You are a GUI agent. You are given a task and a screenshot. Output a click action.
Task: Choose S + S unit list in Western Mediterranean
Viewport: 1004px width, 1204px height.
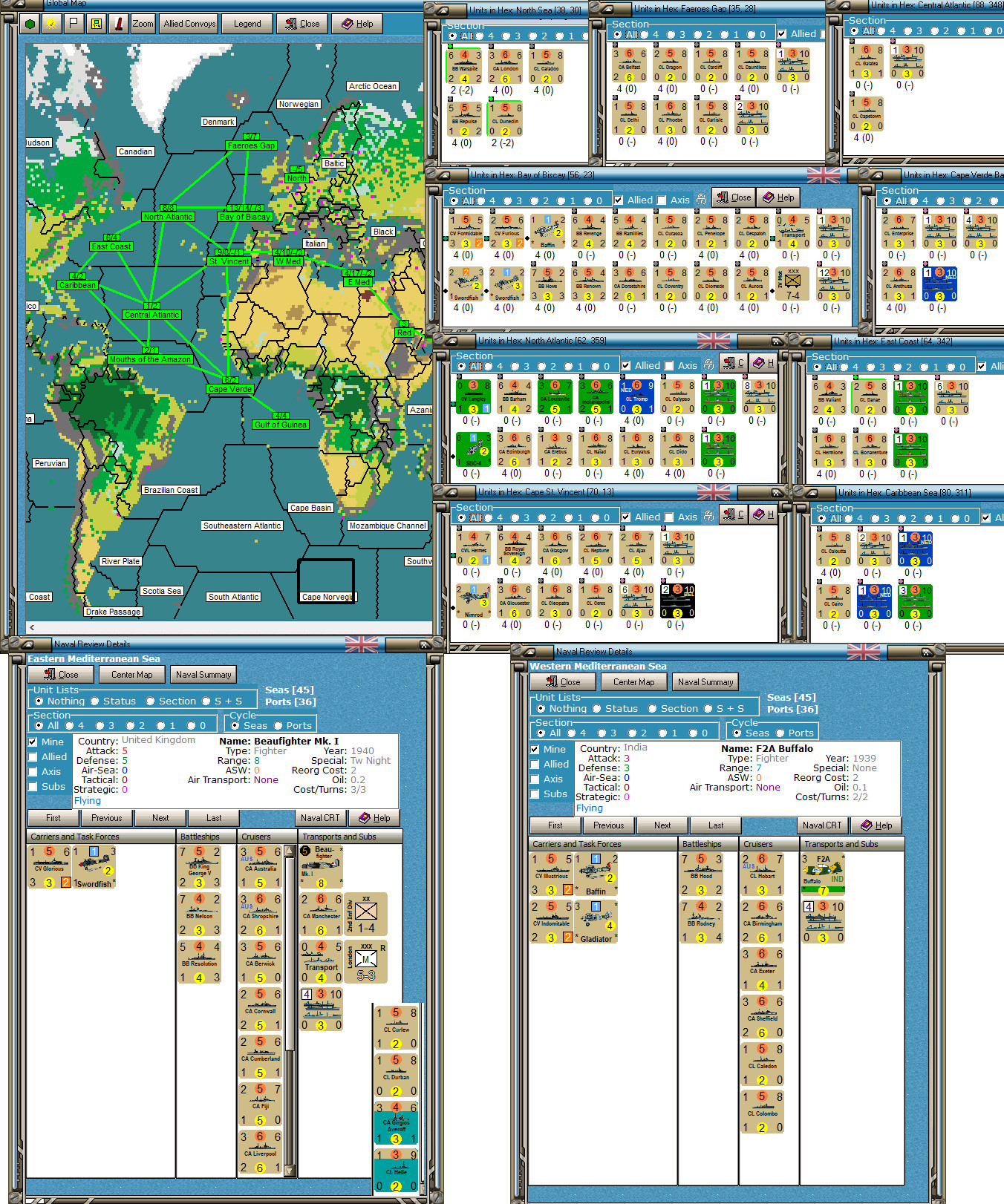click(x=725, y=709)
